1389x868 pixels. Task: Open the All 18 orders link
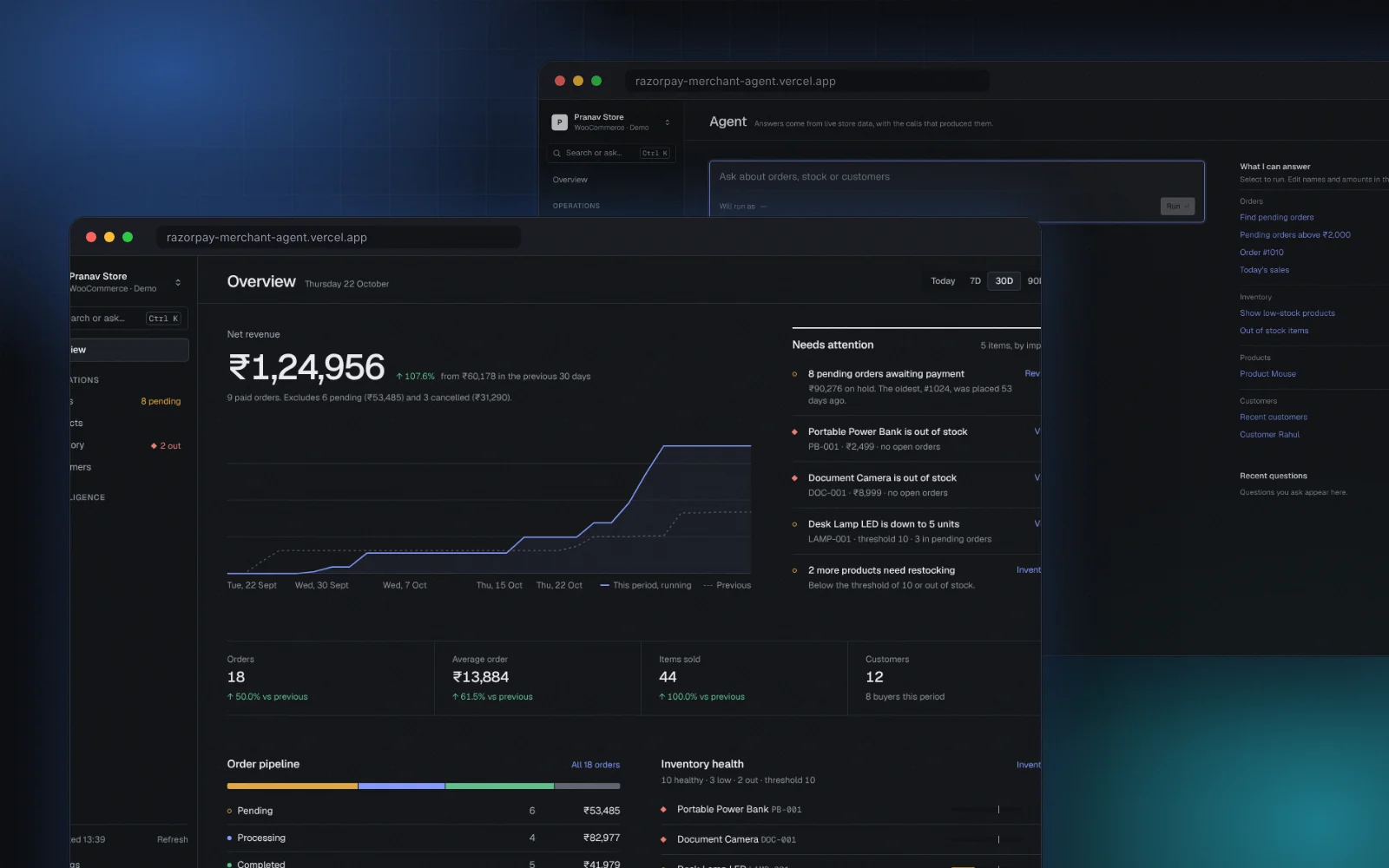(x=596, y=765)
